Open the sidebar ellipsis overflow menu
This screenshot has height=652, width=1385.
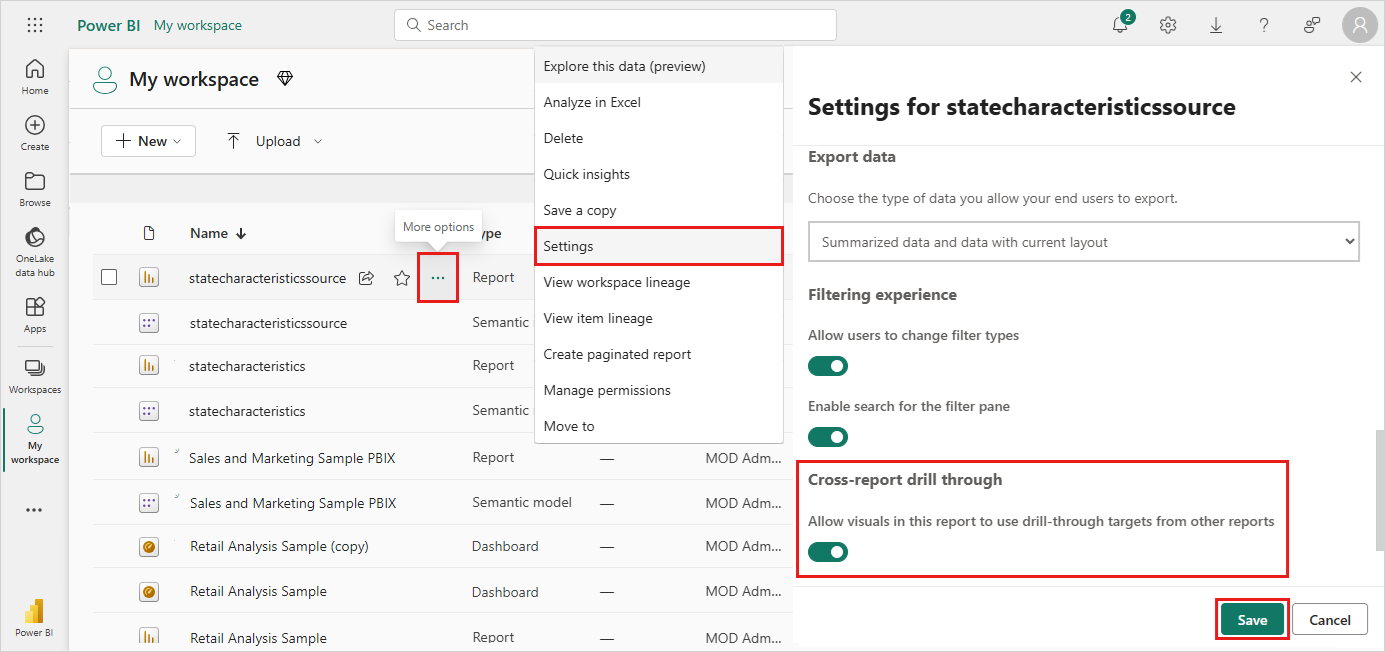pyautogui.click(x=35, y=510)
